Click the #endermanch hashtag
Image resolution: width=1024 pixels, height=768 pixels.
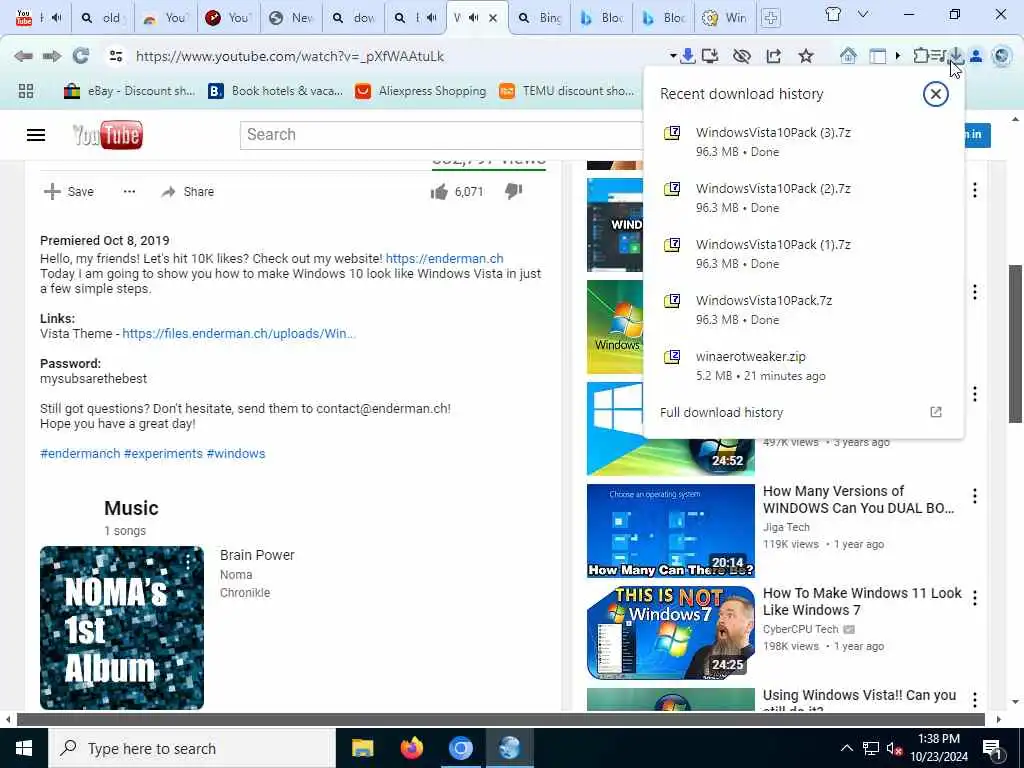pos(80,453)
